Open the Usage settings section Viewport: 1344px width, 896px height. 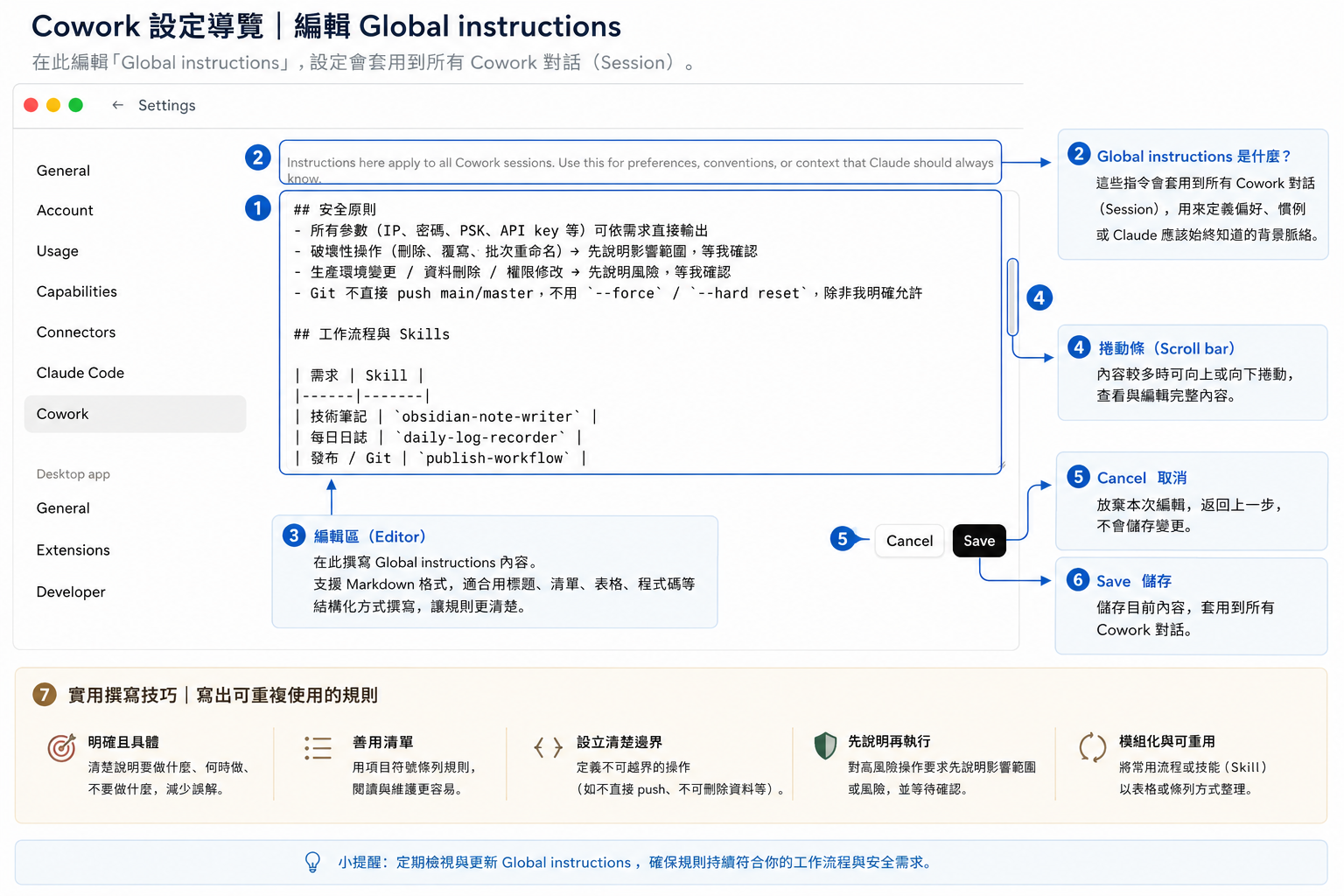point(58,251)
